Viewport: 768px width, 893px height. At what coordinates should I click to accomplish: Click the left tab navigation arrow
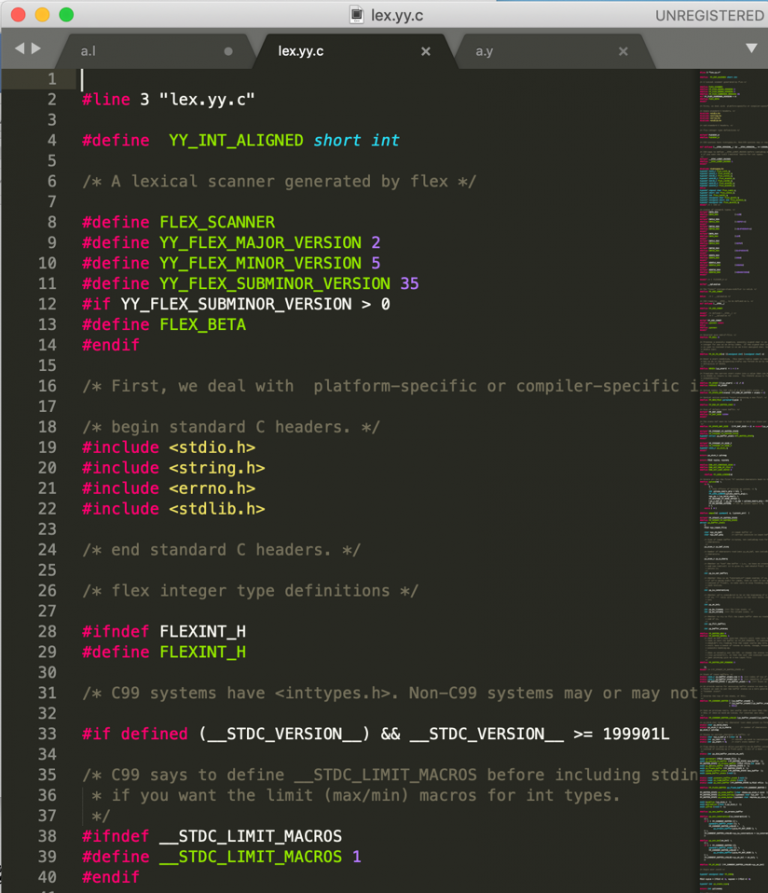[x=19, y=48]
